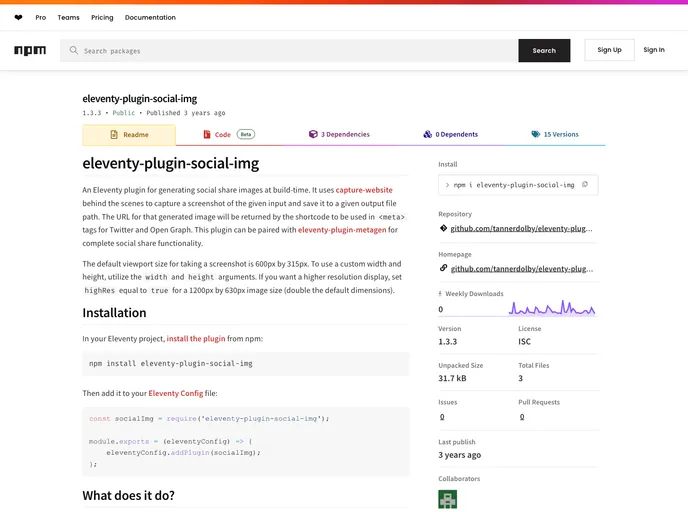688x512 pixels.
Task: Go to Pricing page
Action: 102,18
